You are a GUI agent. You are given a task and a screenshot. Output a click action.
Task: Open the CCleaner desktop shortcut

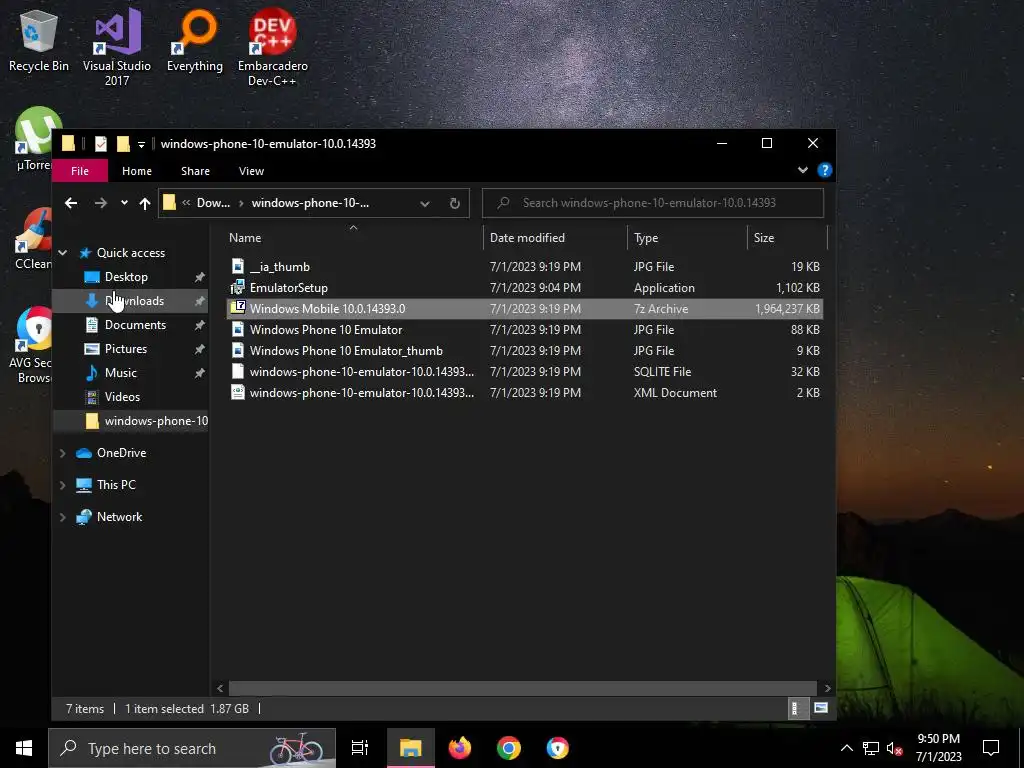34,238
